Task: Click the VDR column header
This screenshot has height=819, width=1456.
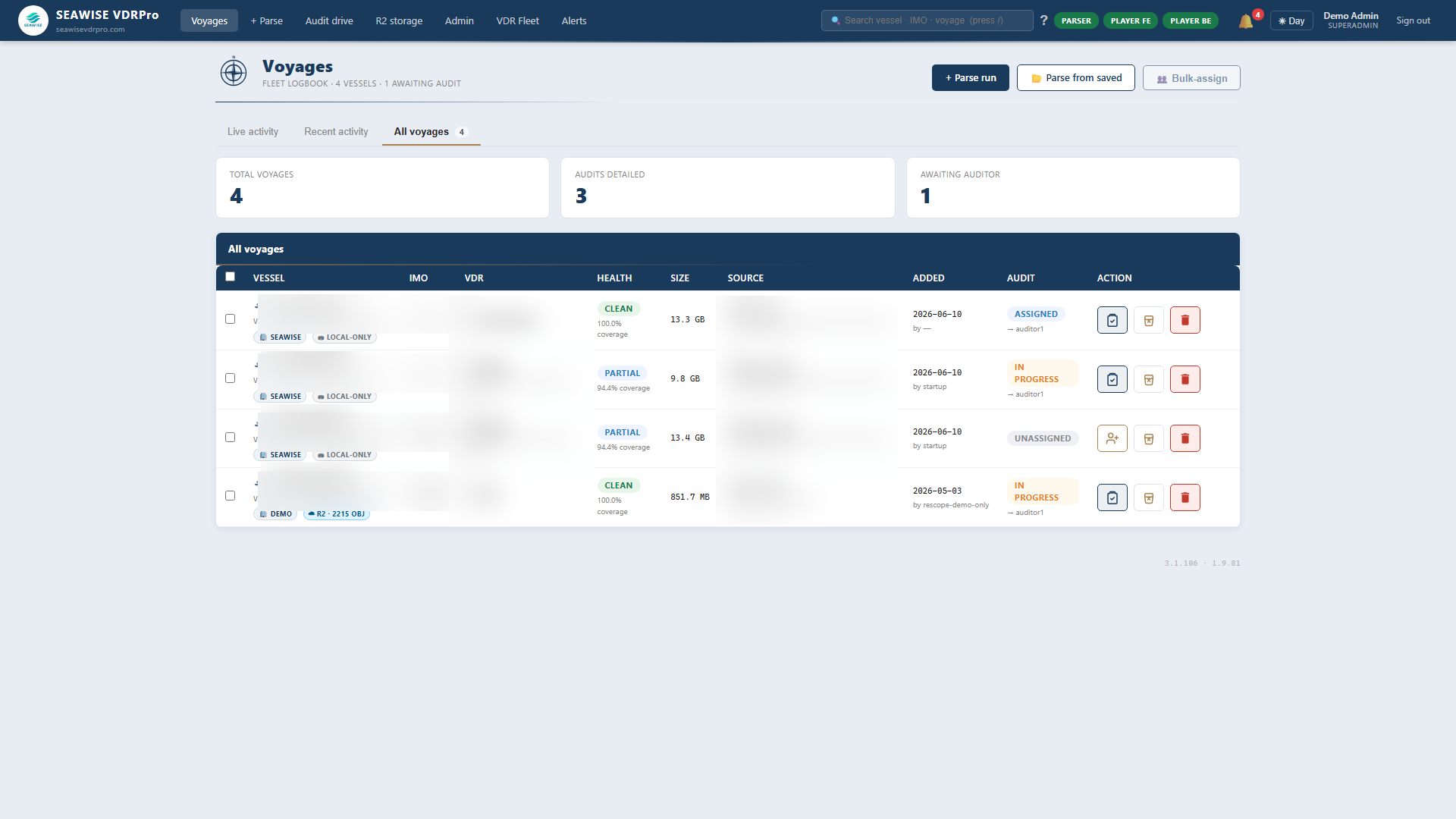Action: [474, 278]
